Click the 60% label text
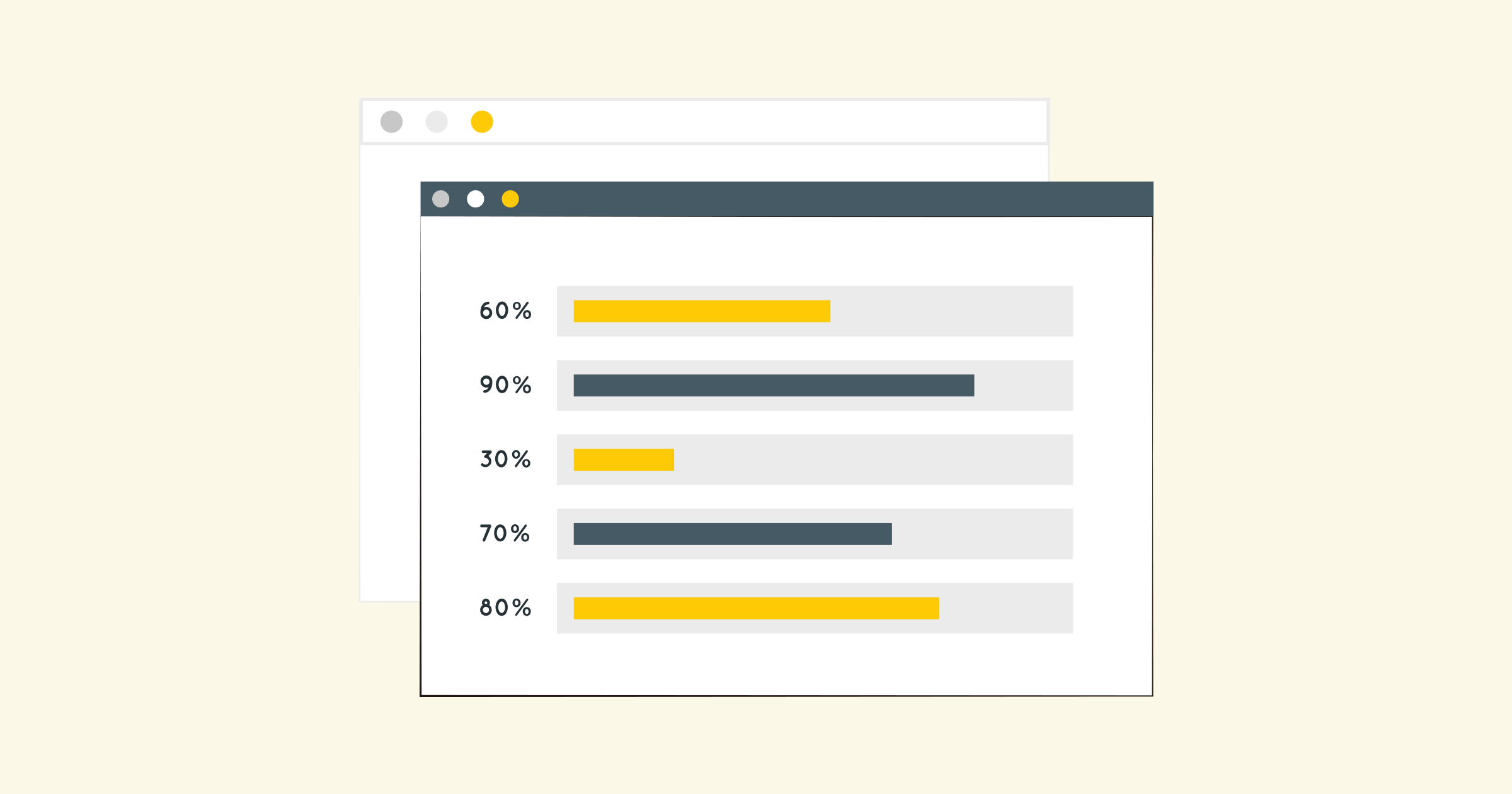This screenshot has width=1512, height=794. pyautogui.click(x=505, y=311)
